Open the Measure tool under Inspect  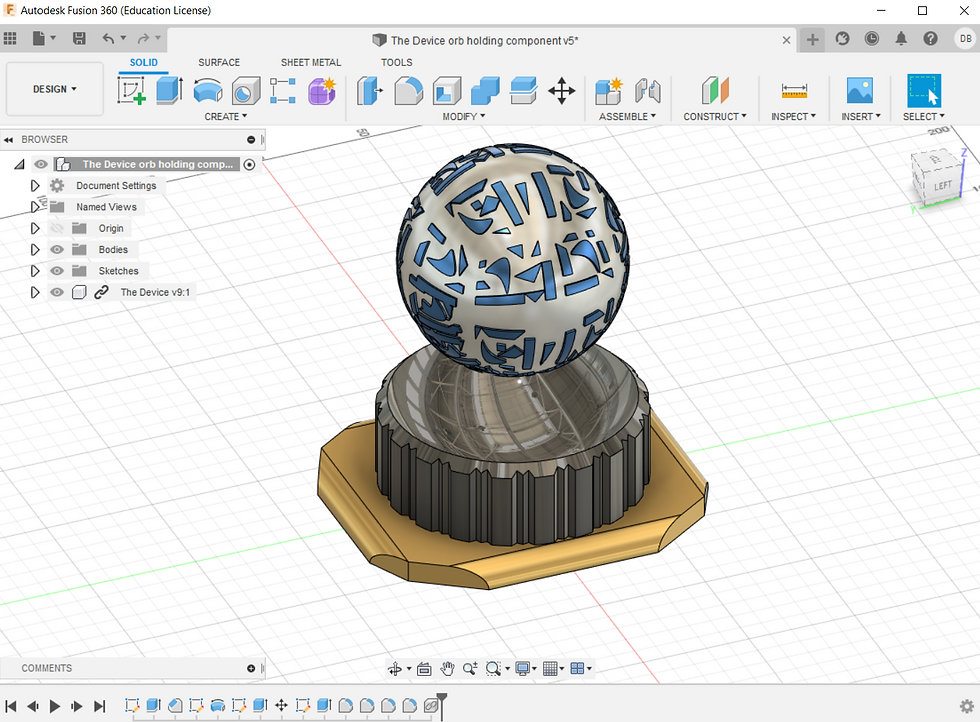pyautogui.click(x=794, y=91)
